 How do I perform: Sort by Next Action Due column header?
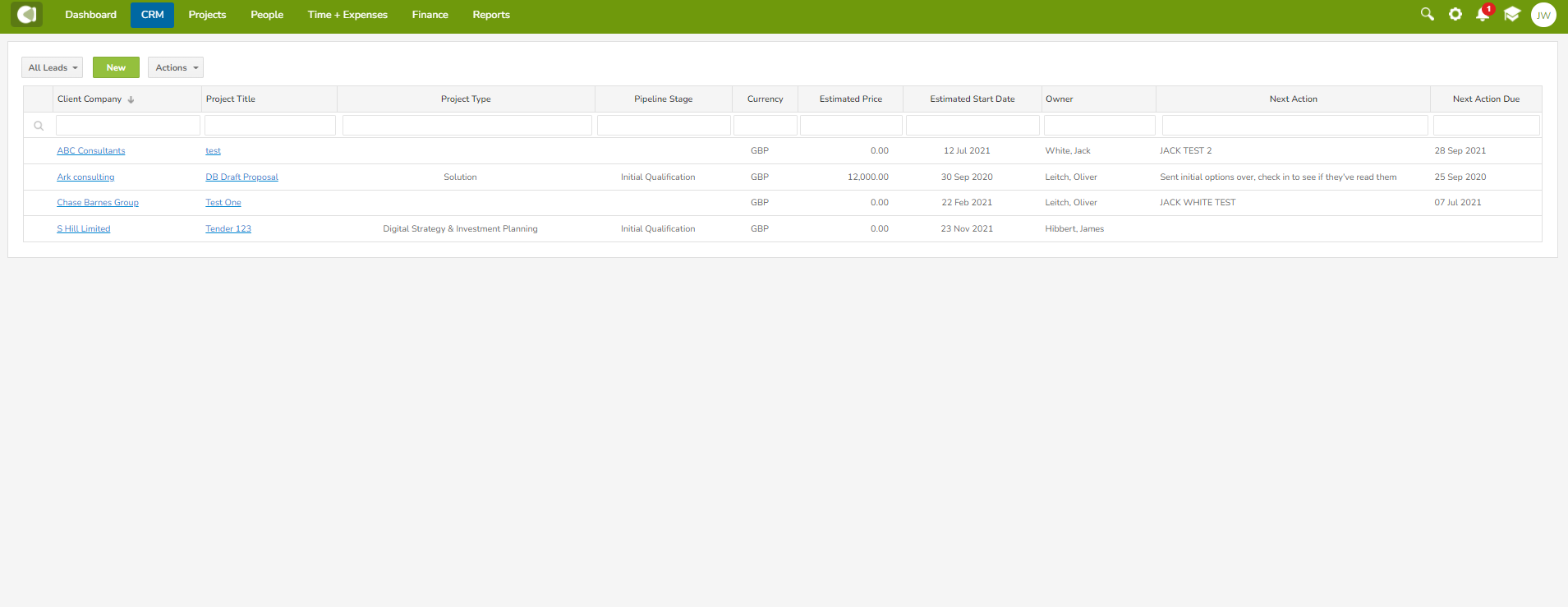tap(1486, 99)
